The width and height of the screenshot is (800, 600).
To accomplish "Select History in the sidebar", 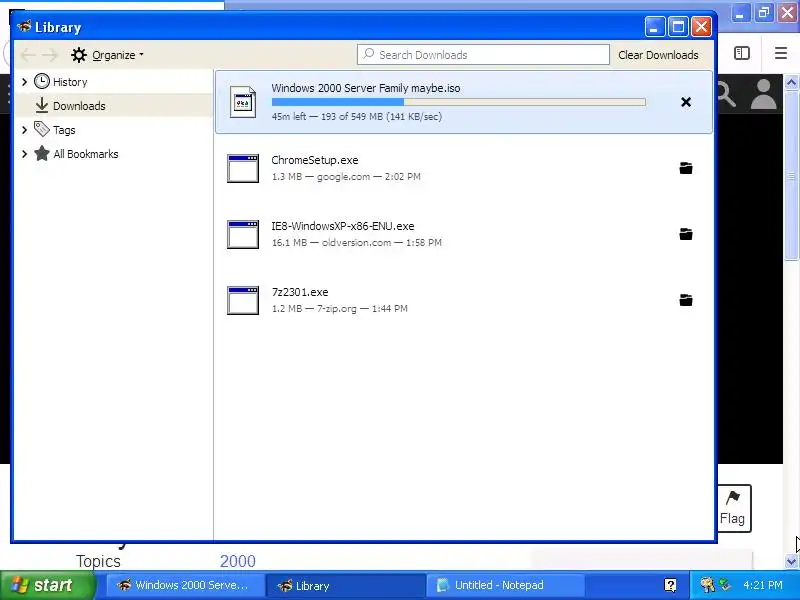I will (70, 82).
